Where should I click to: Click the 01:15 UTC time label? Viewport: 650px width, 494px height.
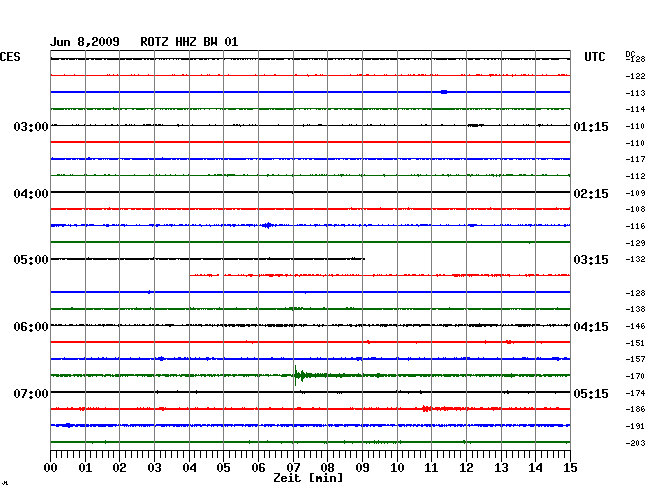[591, 126]
